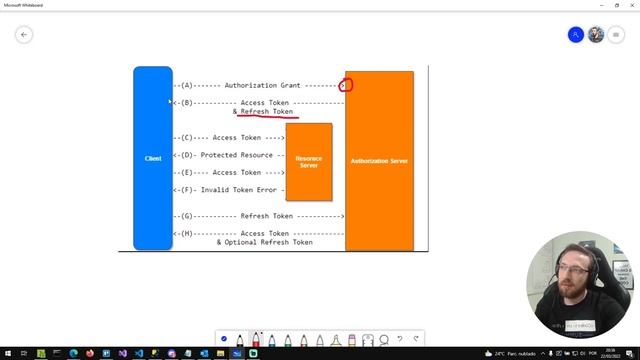Select the white pencil tool
Image resolution: width=640 pixels, height=360 pixels.
point(320,340)
